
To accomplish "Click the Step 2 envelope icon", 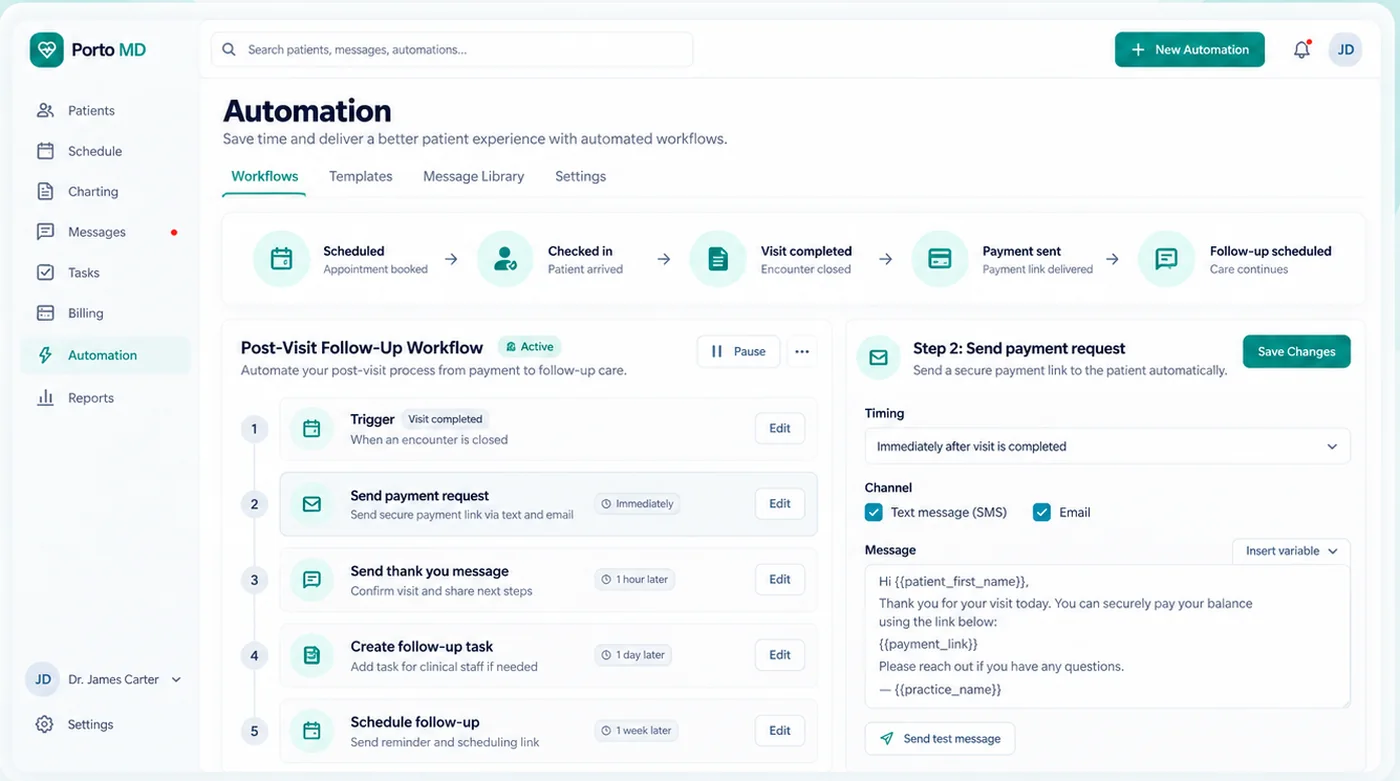I will 878,357.
